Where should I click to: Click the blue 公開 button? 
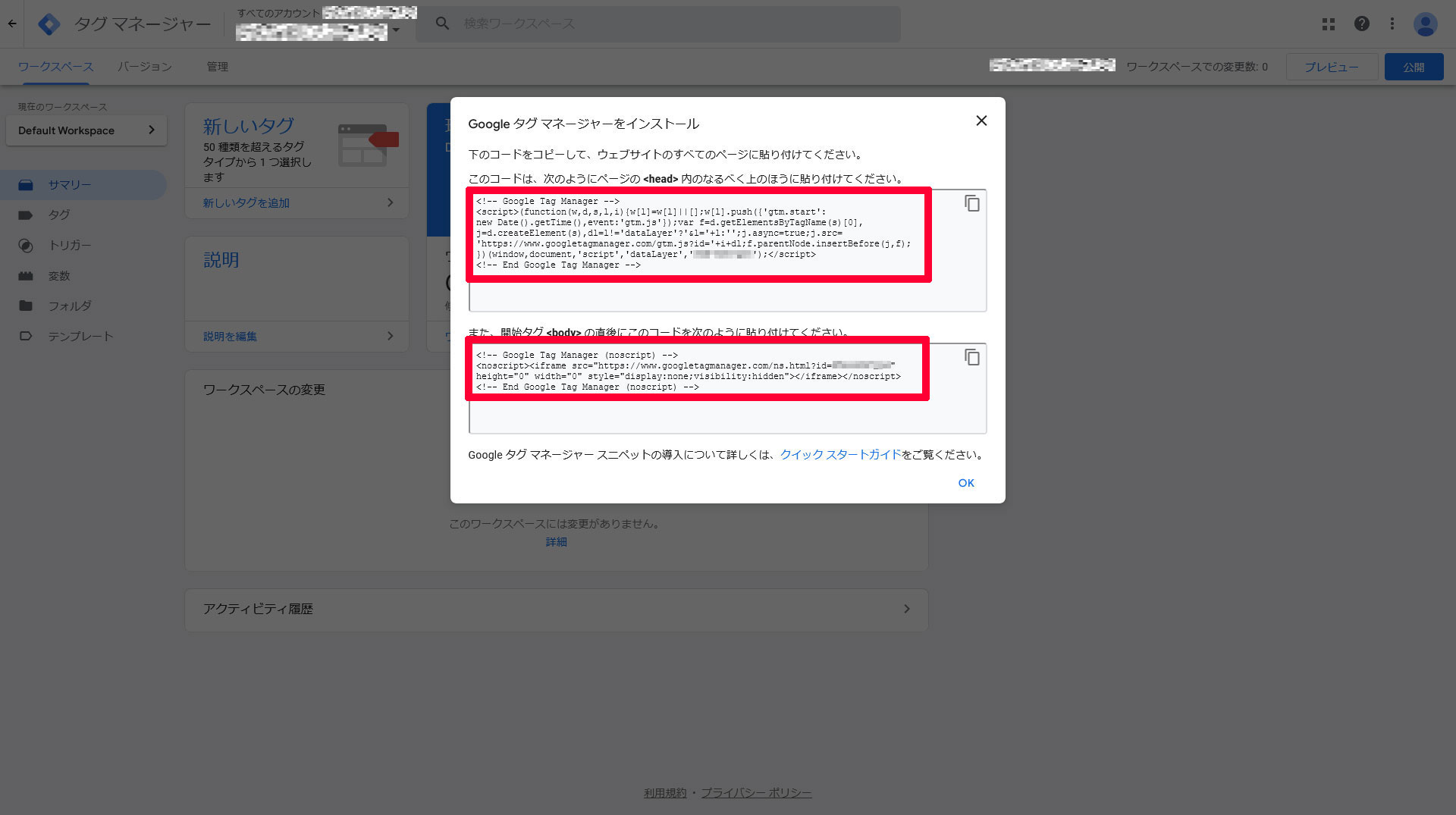click(1414, 67)
